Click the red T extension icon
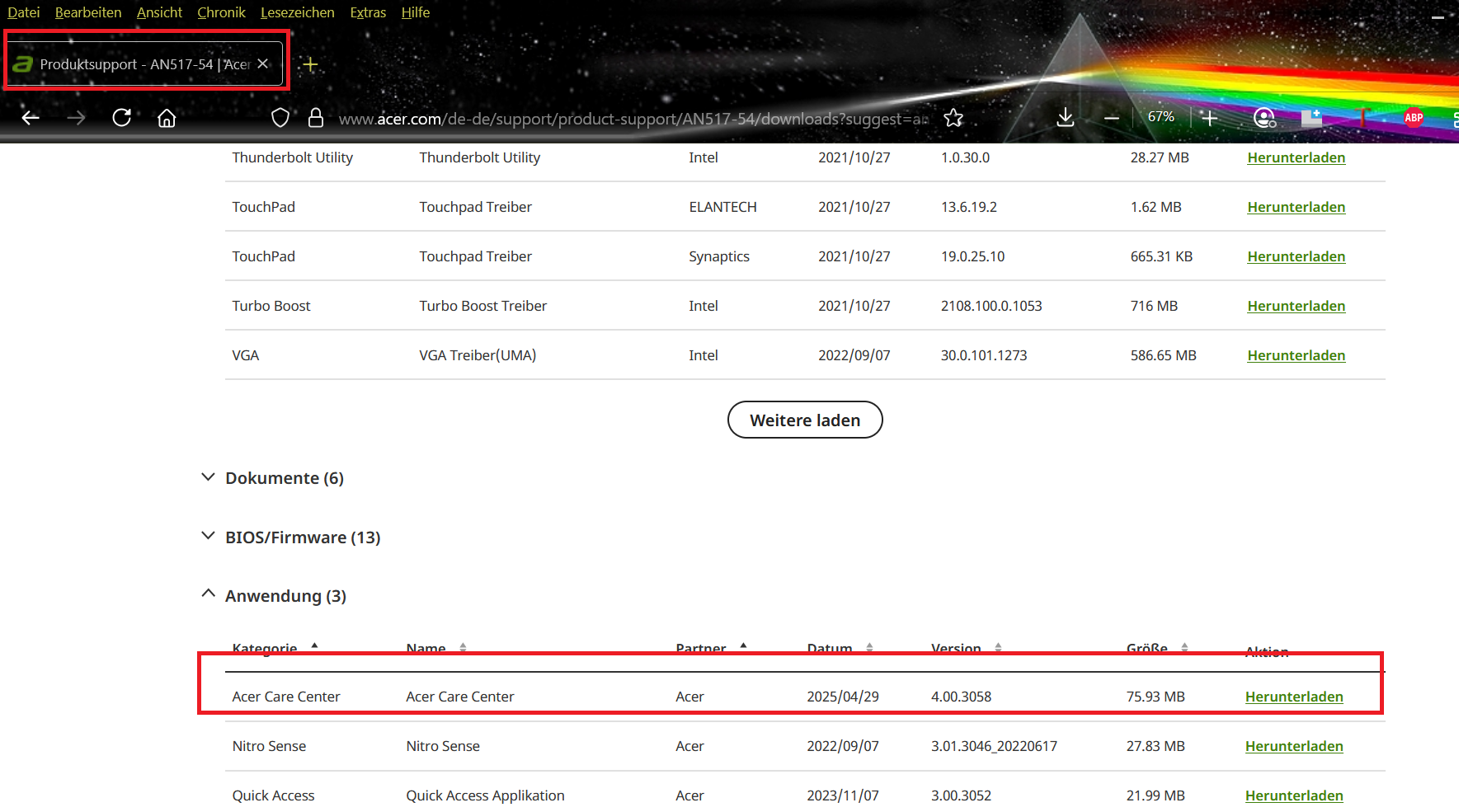 [x=1363, y=118]
